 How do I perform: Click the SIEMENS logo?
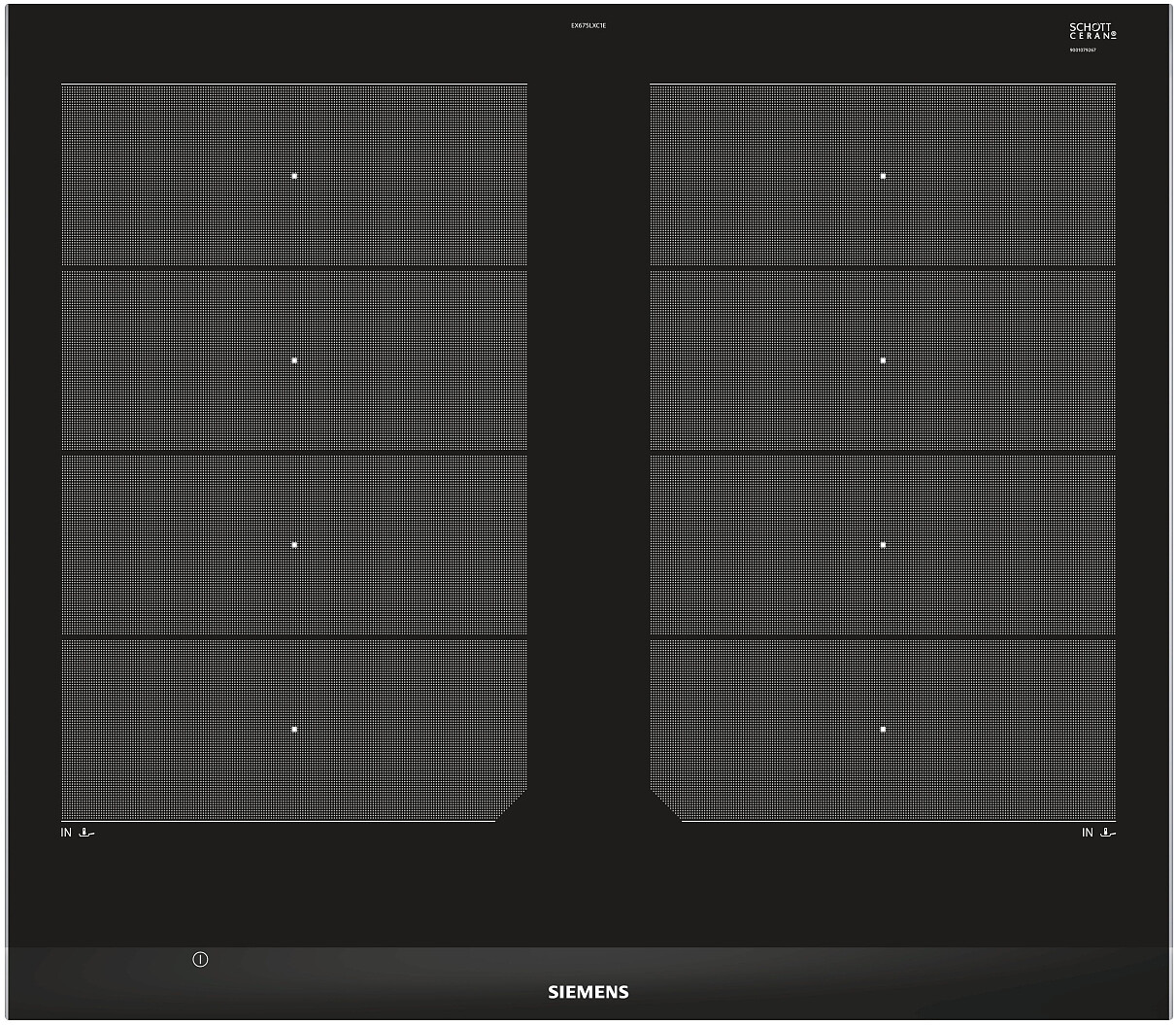(x=588, y=992)
